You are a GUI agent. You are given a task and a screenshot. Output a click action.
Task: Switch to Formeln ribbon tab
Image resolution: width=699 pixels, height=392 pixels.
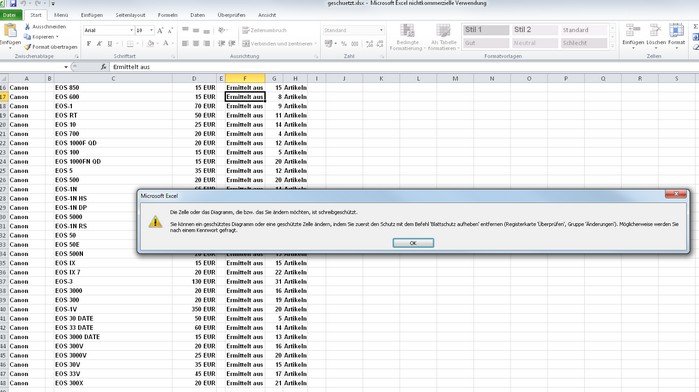168,15
